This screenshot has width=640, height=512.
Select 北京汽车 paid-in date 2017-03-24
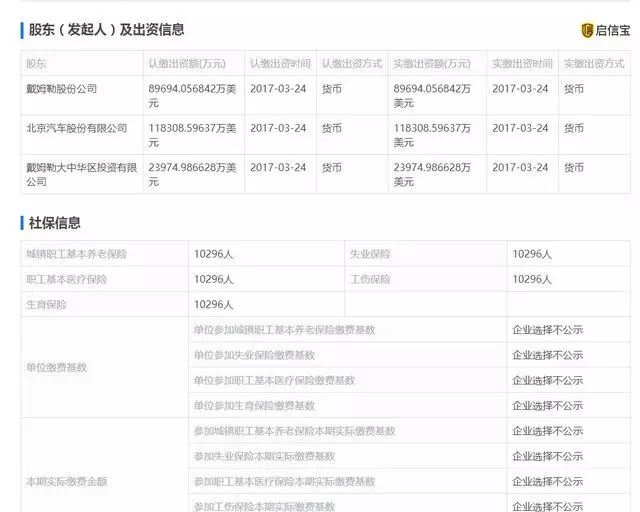click(520, 128)
